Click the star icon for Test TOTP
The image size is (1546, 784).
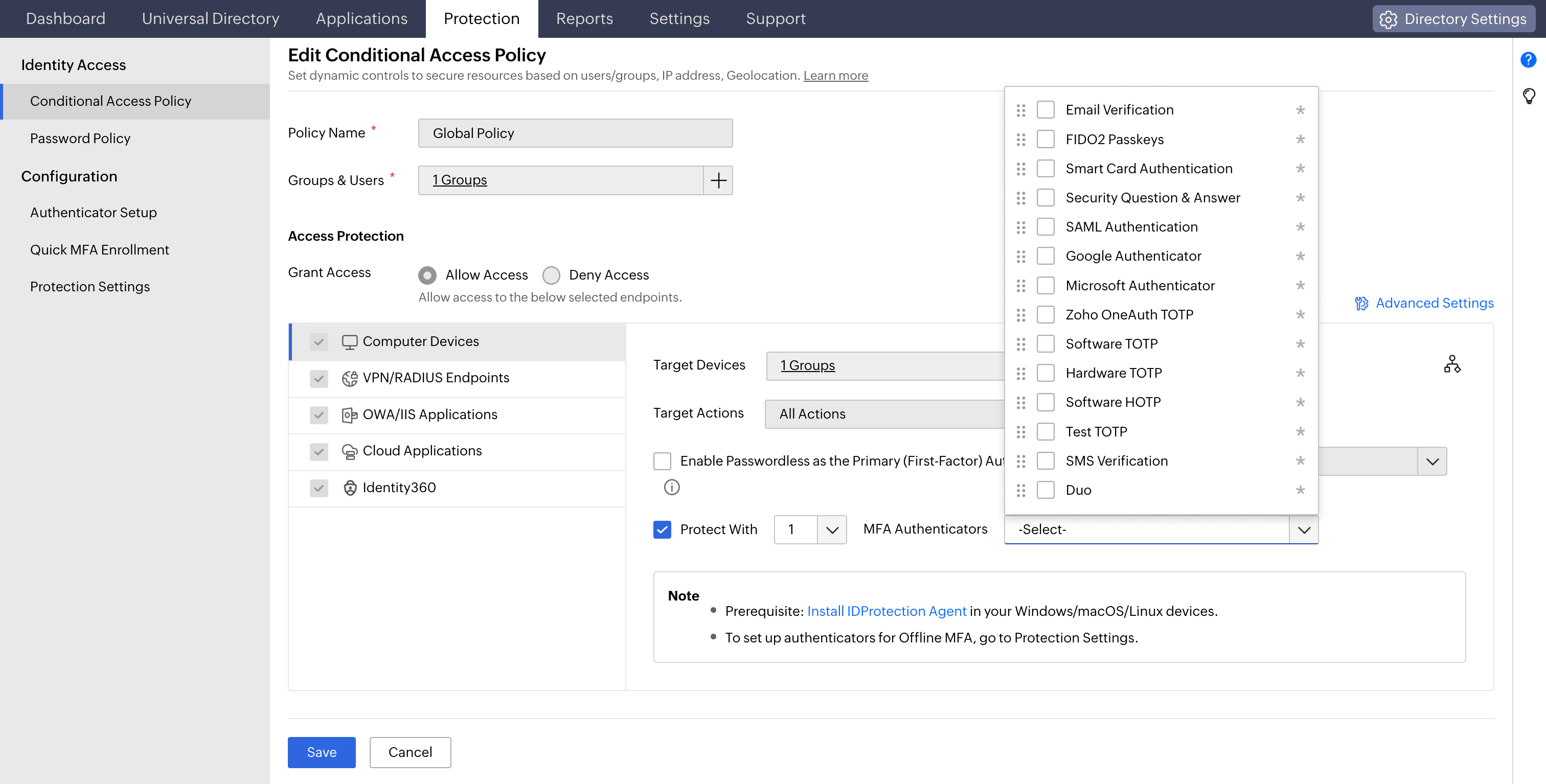coord(1300,432)
